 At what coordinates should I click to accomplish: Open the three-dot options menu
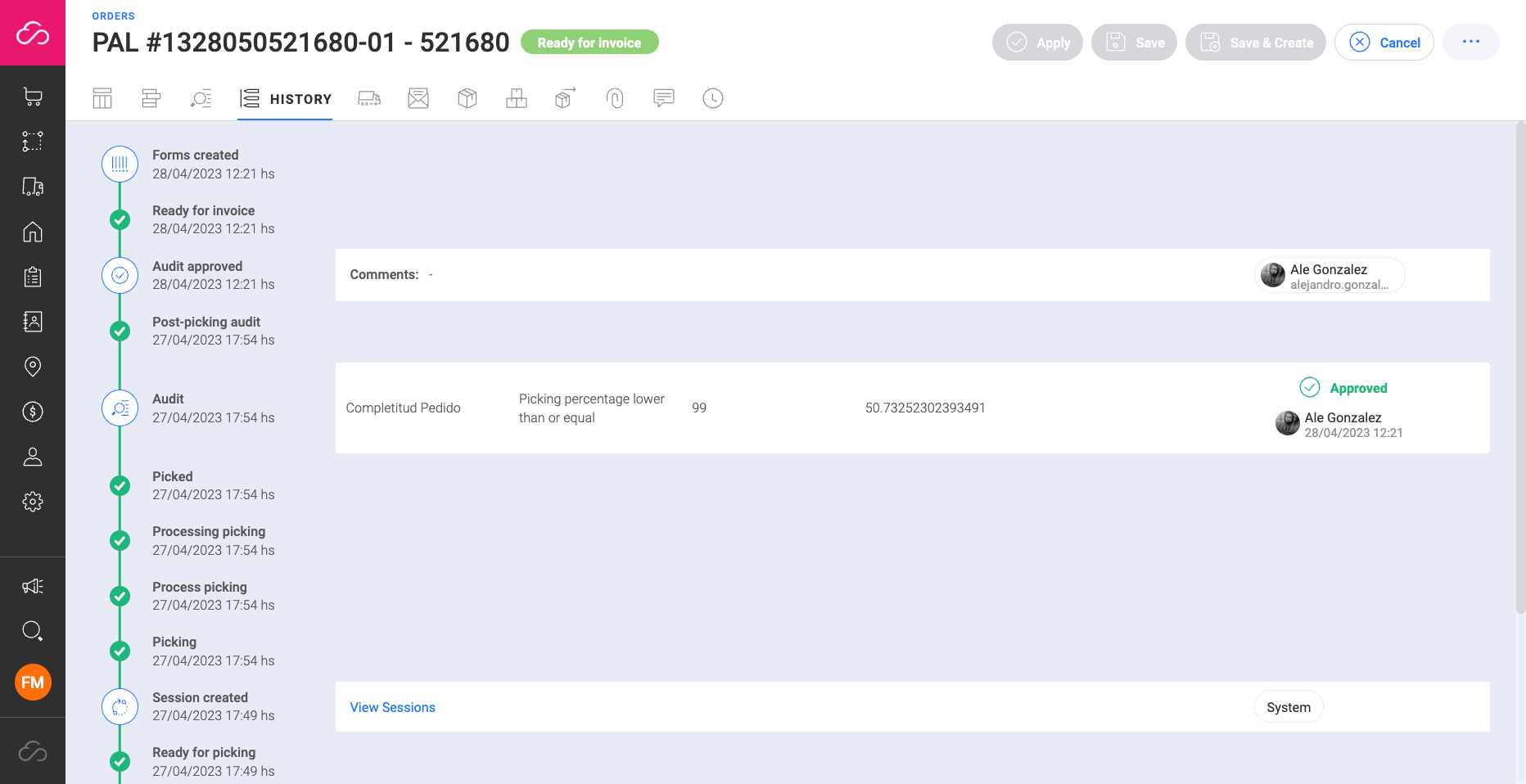coord(1470,42)
